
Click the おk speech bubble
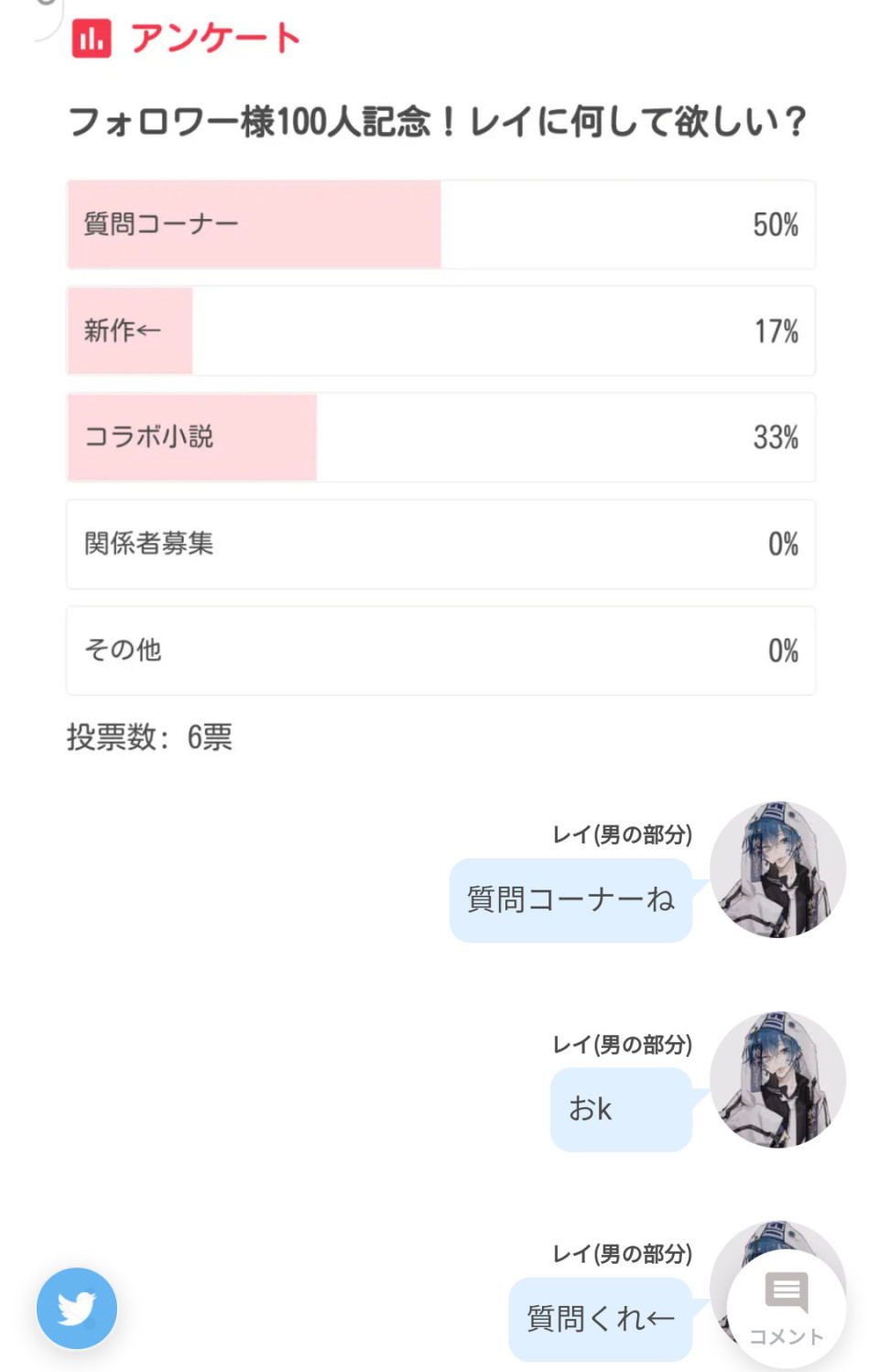621,1109
